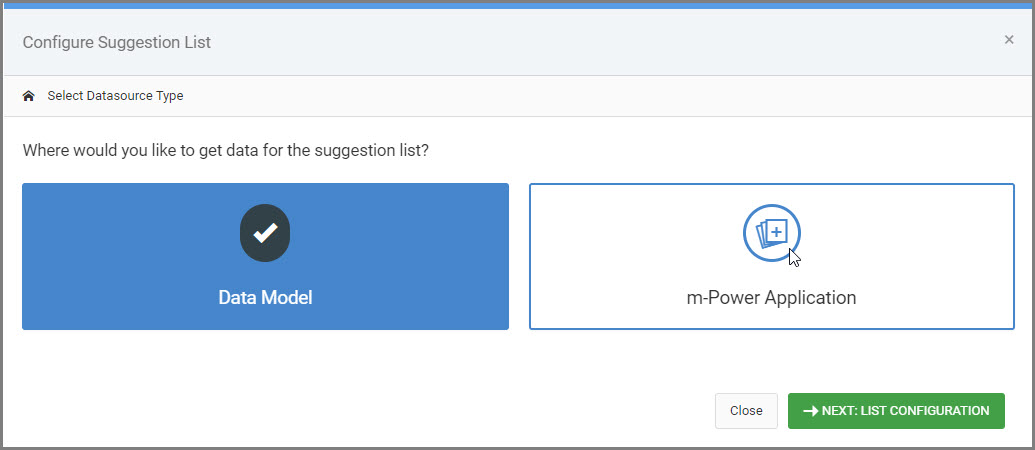Click the arrow icon on Next button
This screenshot has height=450, width=1035.
(x=811, y=411)
